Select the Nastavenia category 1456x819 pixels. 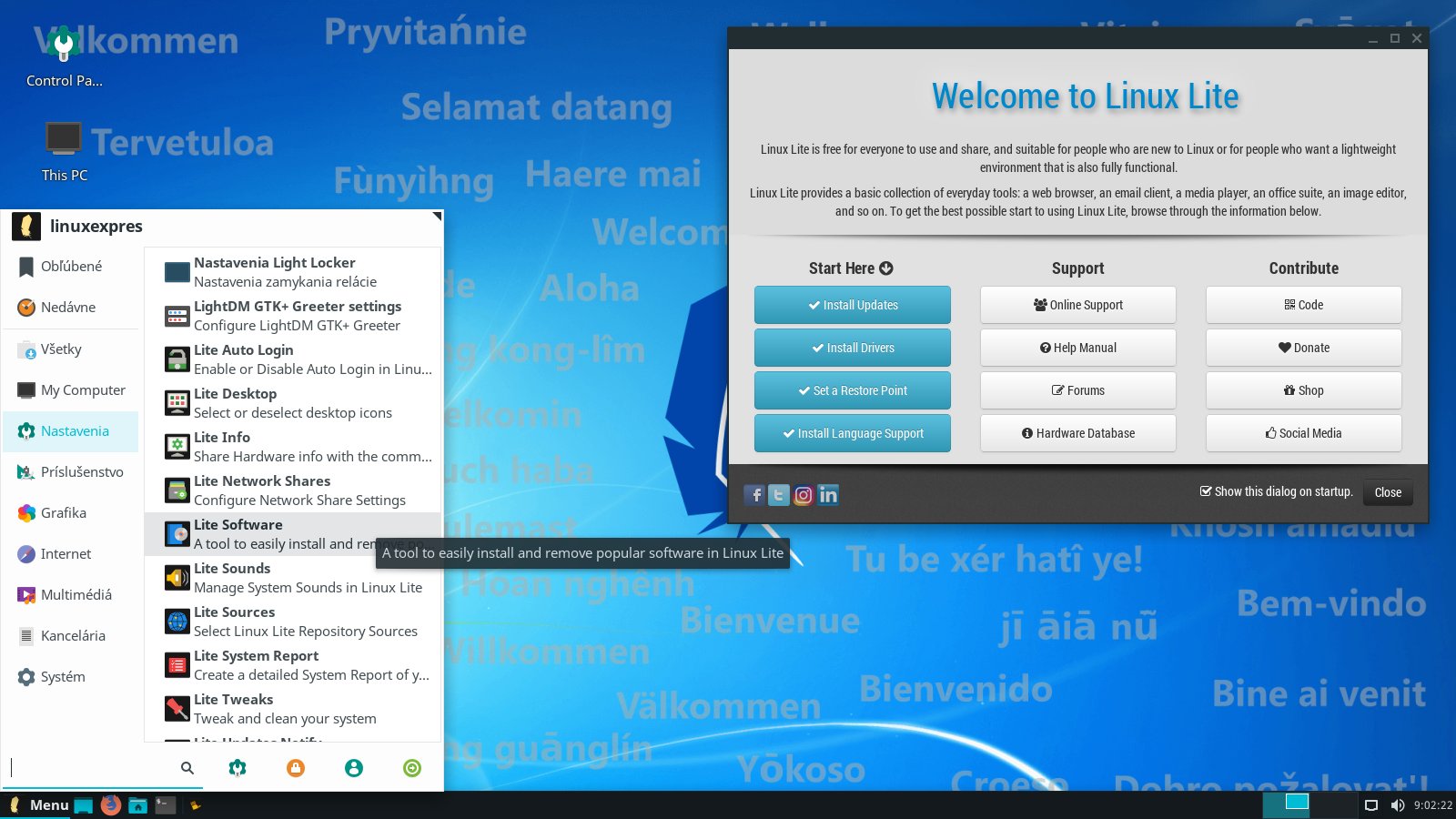[71, 431]
